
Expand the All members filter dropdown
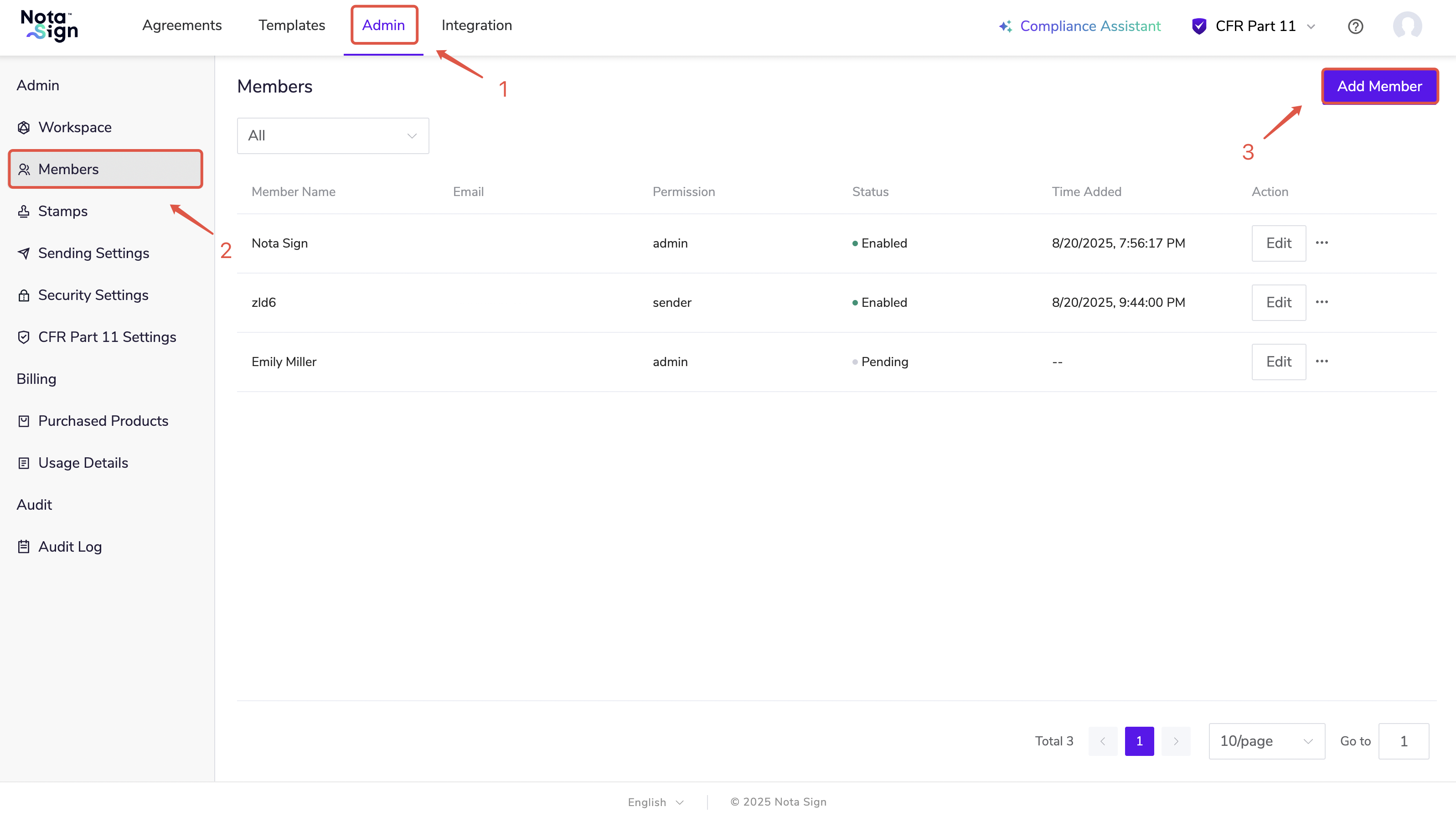point(332,136)
